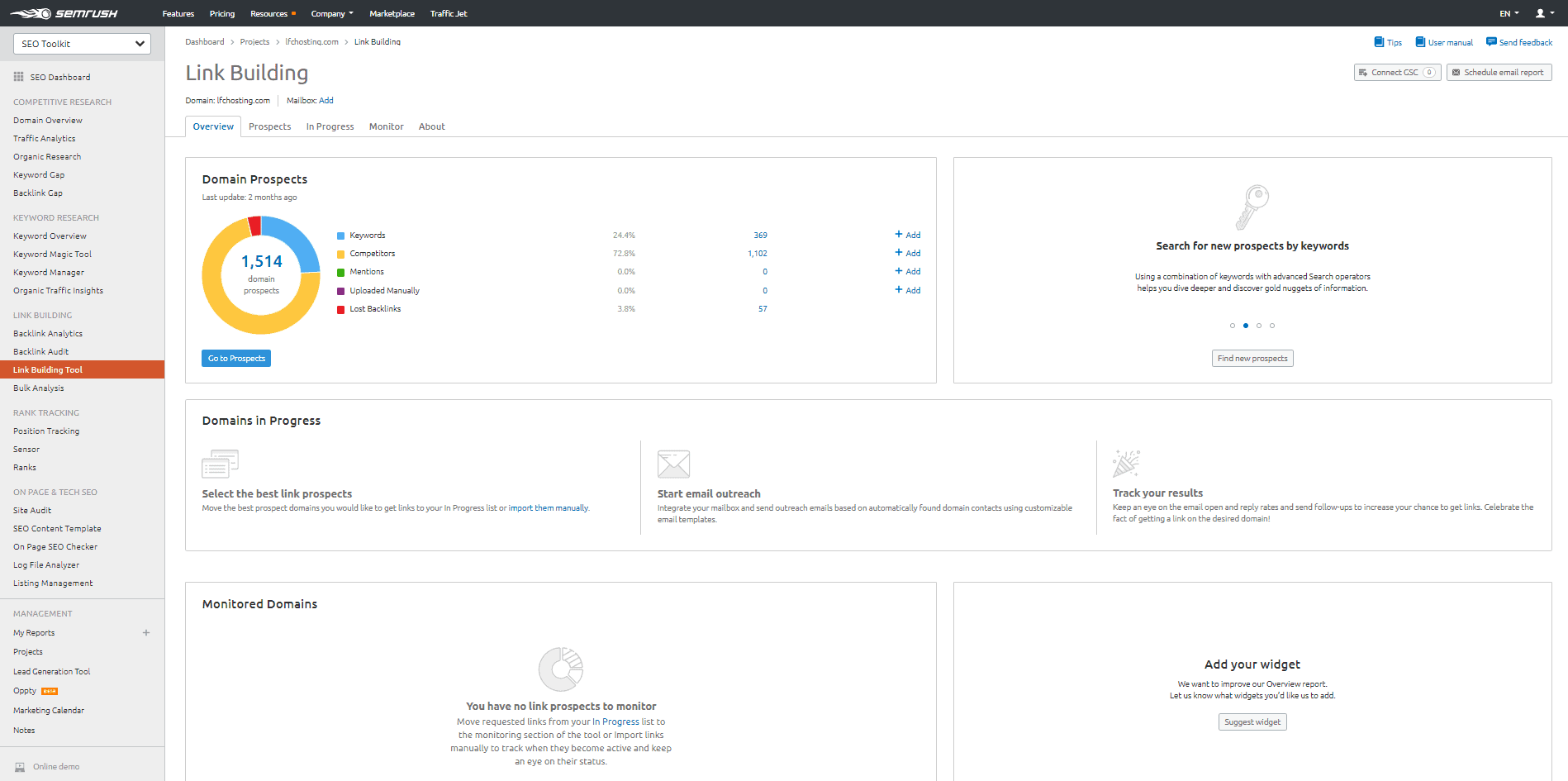Click the Mailbox Add link
1568x781 pixels.
(326, 100)
